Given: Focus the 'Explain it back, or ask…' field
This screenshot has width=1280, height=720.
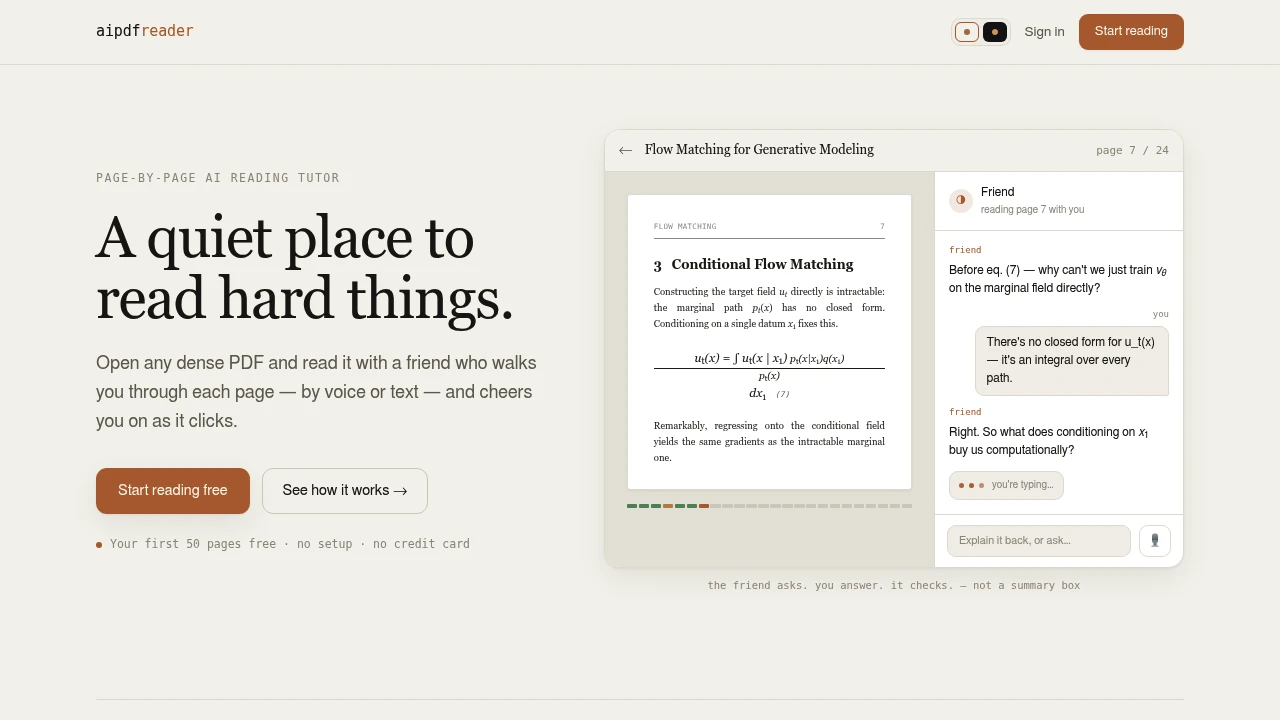Looking at the screenshot, I should tap(1039, 541).
